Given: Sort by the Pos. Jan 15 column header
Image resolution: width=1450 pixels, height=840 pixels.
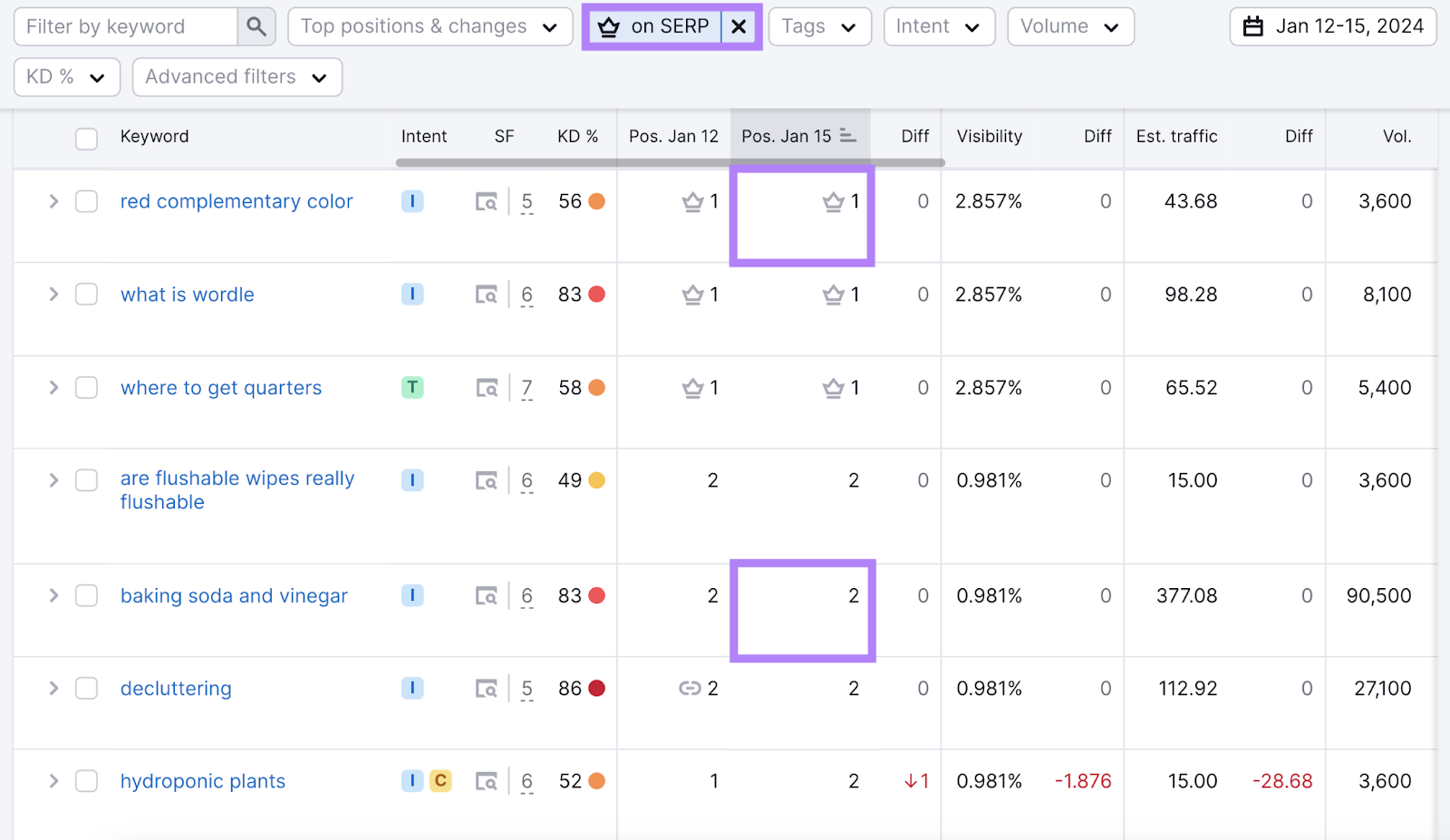Looking at the screenshot, I should pos(786,136).
